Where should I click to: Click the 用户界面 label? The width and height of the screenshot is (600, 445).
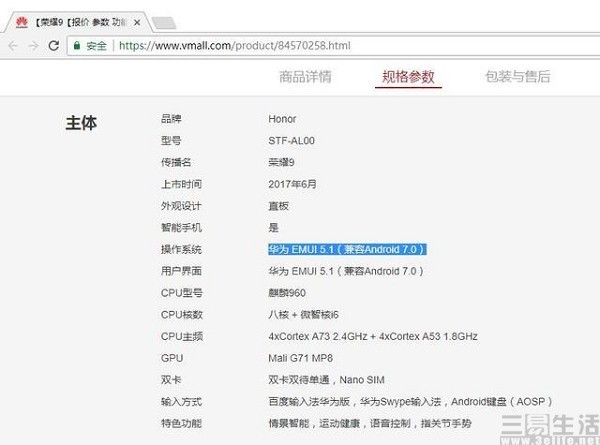pyautogui.click(x=181, y=271)
